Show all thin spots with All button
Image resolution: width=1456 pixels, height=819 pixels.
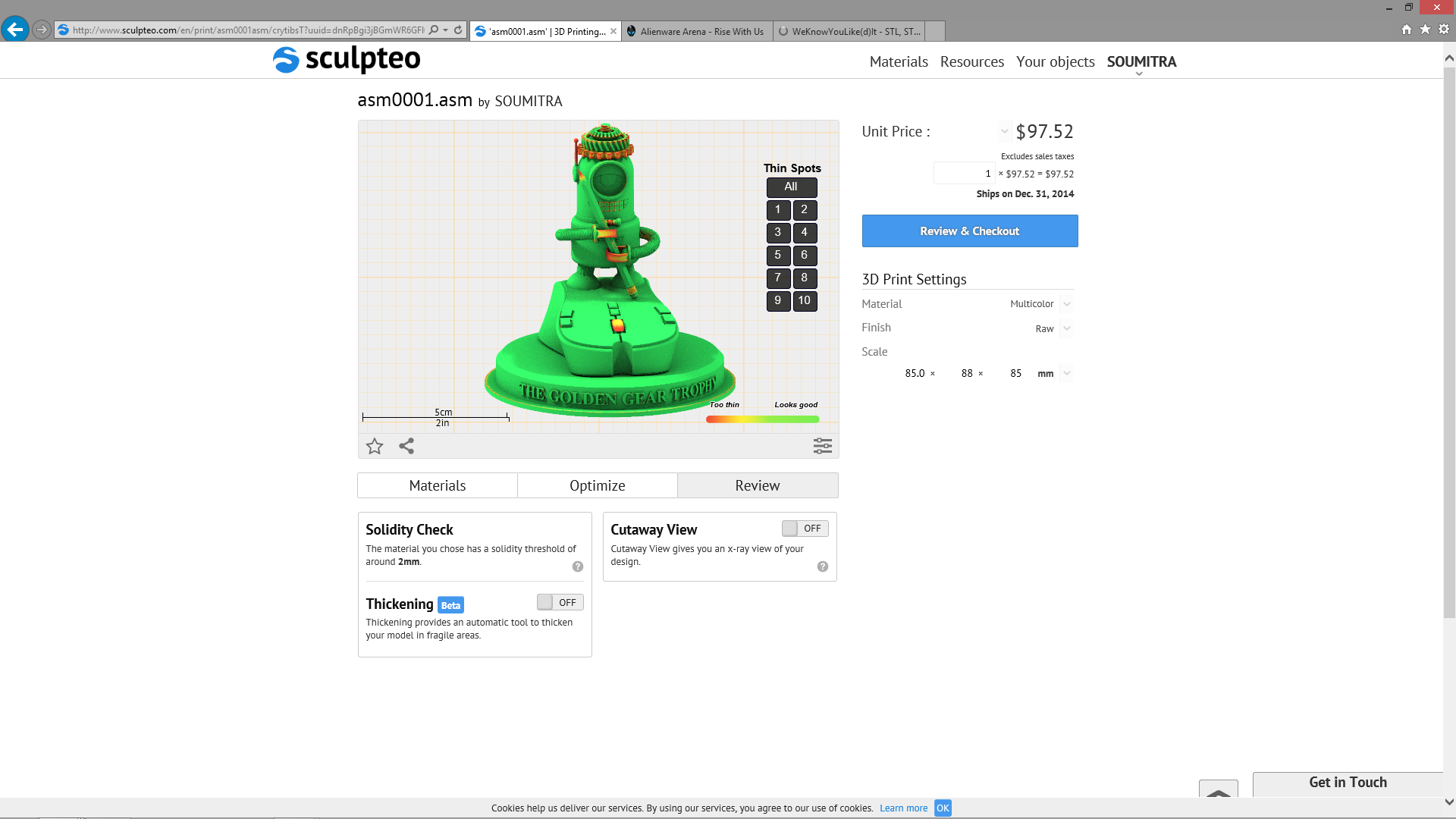coord(792,187)
